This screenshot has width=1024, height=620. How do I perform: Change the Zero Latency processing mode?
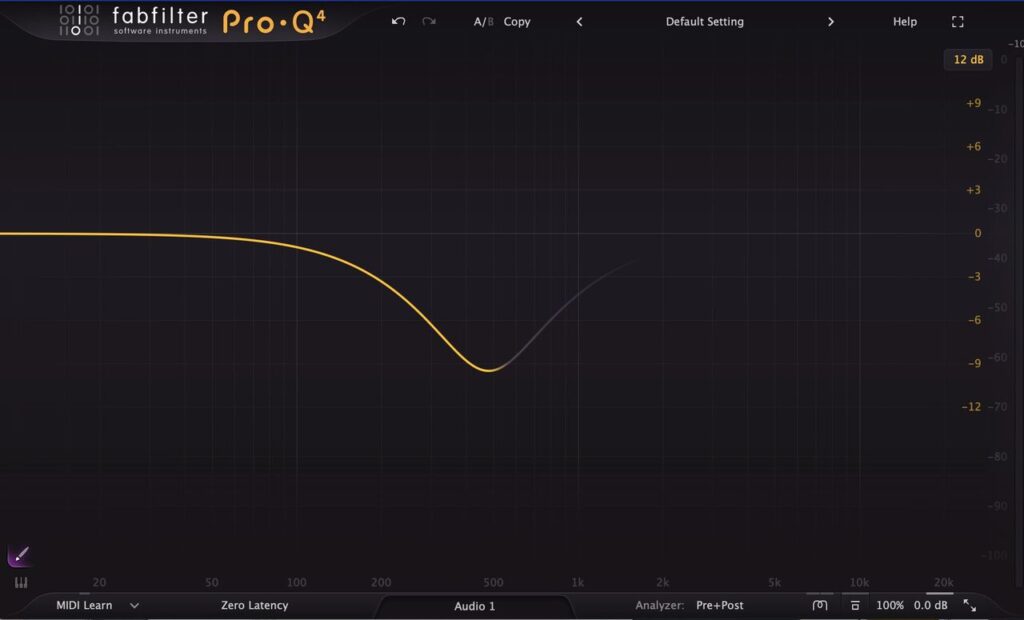(x=254, y=606)
